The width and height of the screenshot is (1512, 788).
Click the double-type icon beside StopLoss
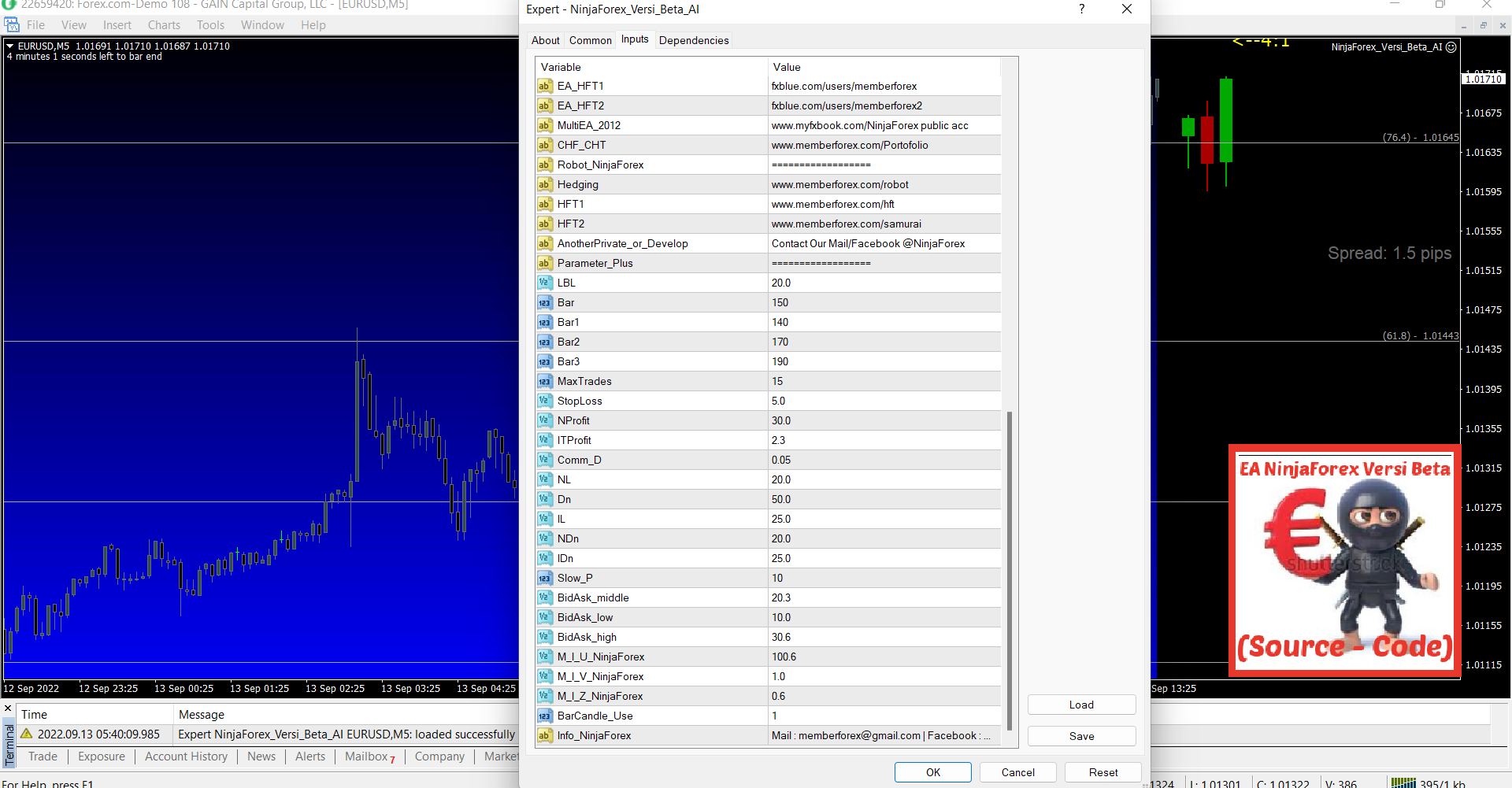544,401
